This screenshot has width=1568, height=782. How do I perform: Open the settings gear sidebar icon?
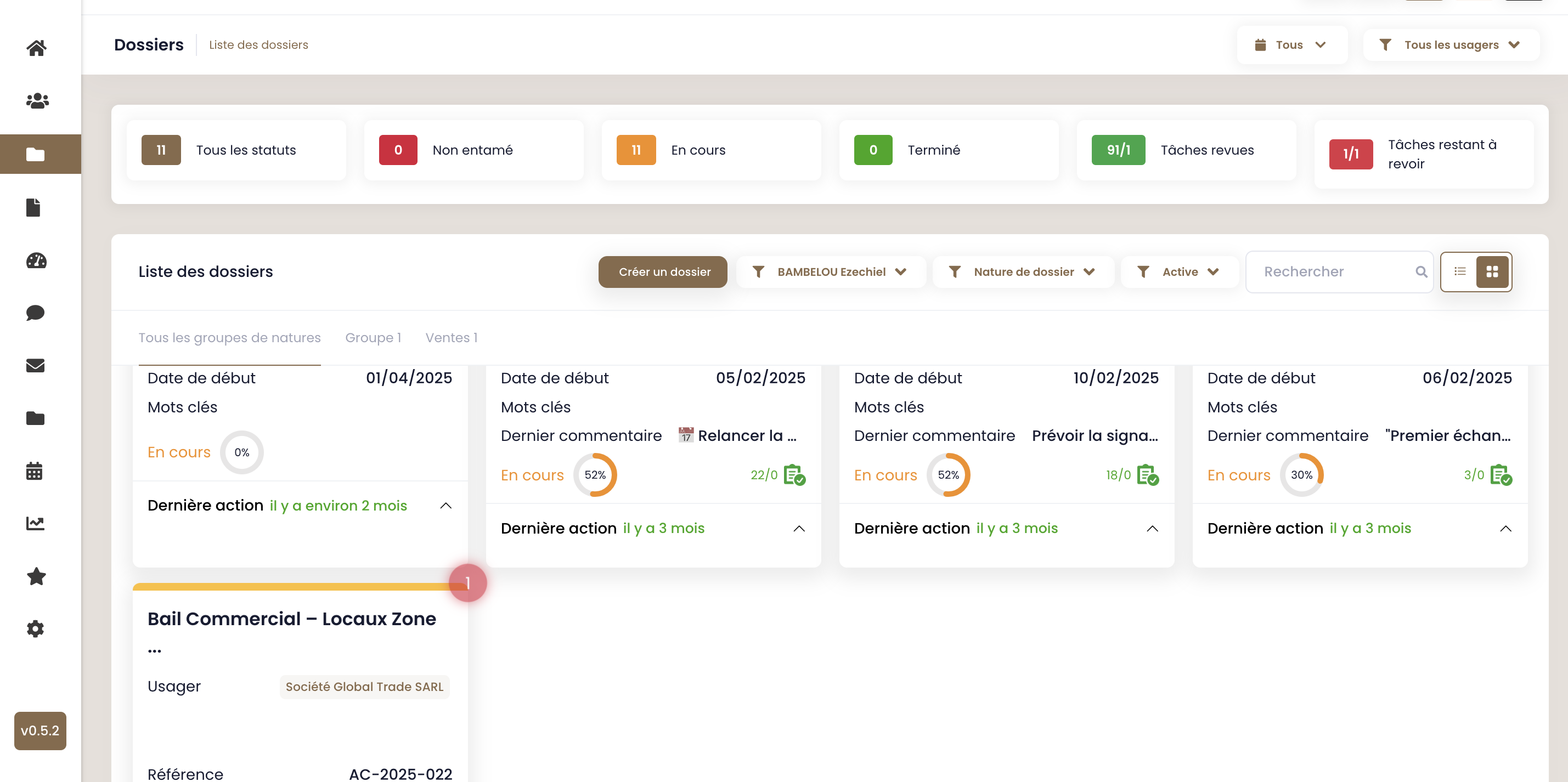[x=35, y=628]
